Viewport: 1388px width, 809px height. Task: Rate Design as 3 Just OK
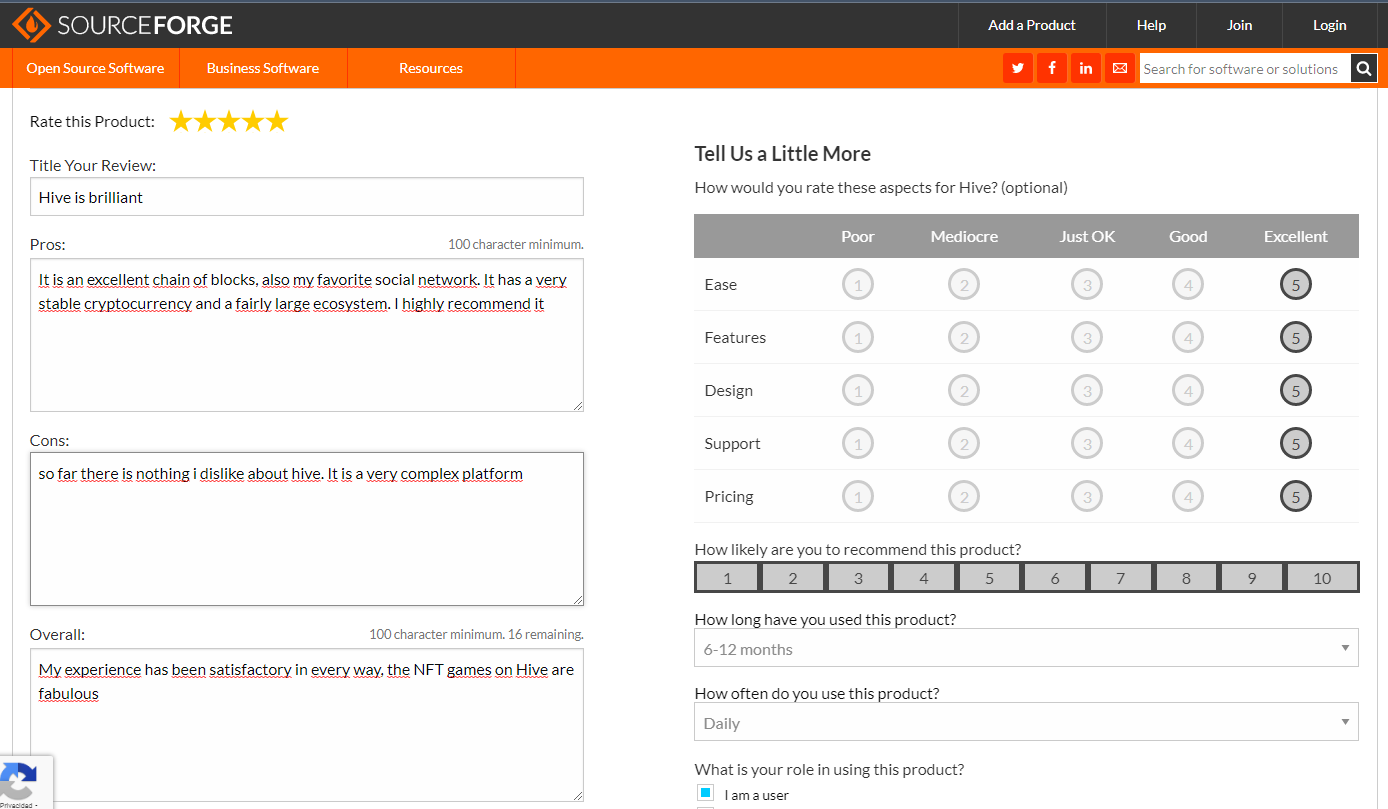point(1087,391)
